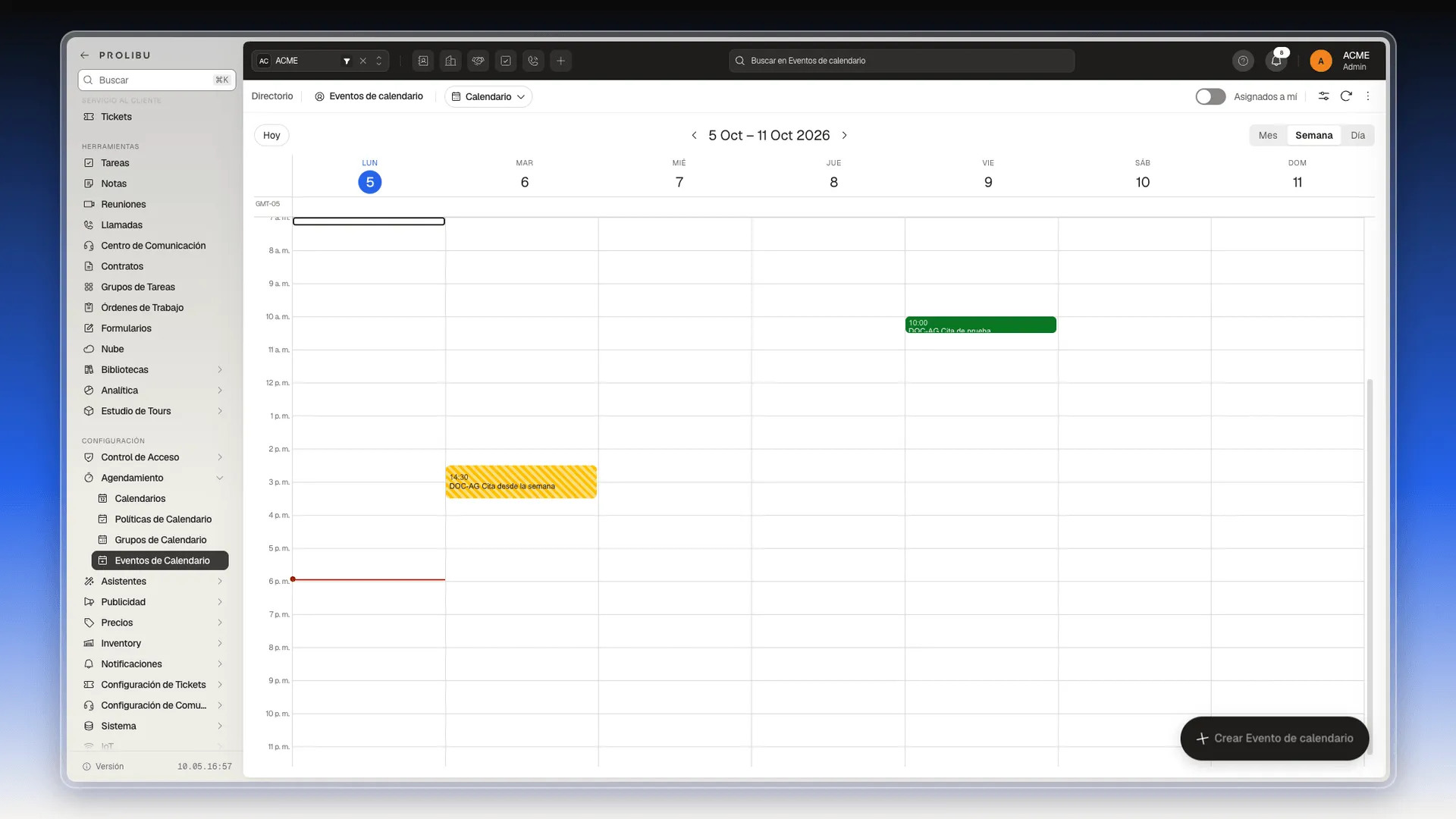Open the phone calls icon in toolbar
The height and width of the screenshot is (819, 1456).
click(533, 61)
